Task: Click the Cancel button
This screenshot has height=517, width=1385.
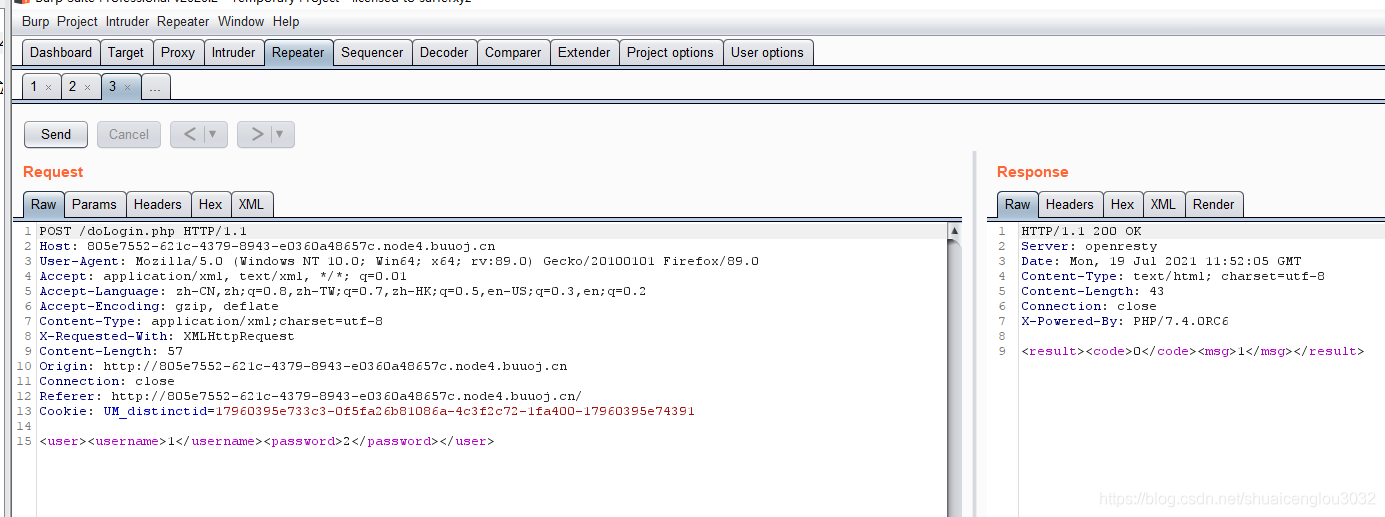Action: [129, 134]
